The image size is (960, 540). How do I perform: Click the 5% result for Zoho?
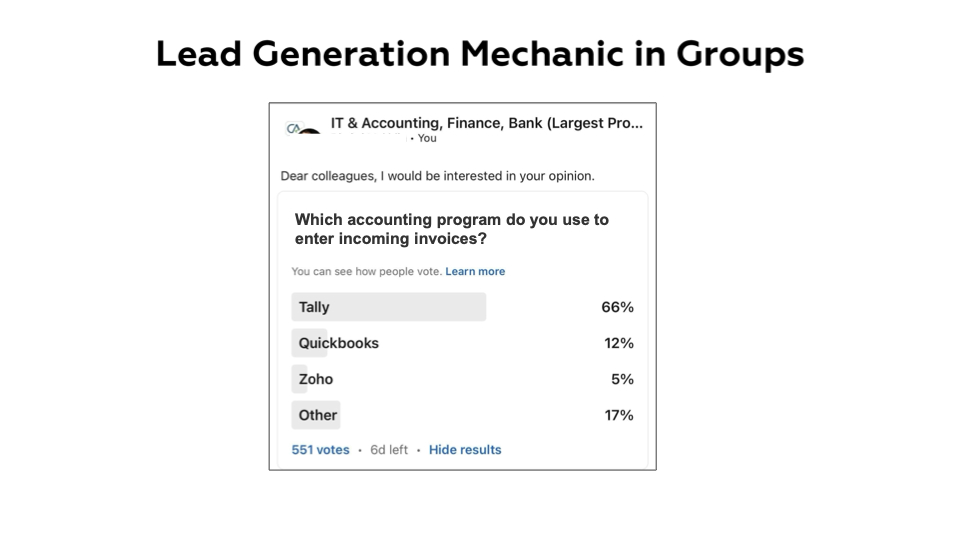(x=622, y=379)
